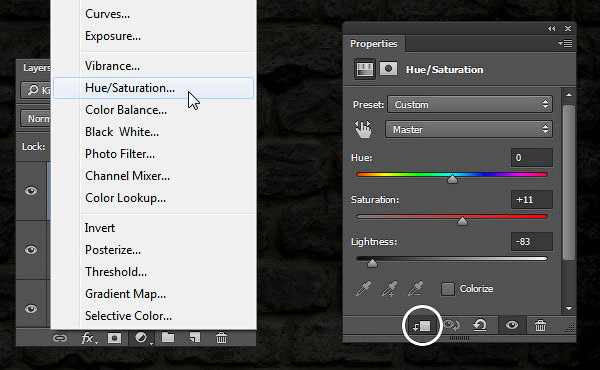Enable the Colorize checkbox
This screenshot has height=370, width=600.
pyautogui.click(x=448, y=289)
